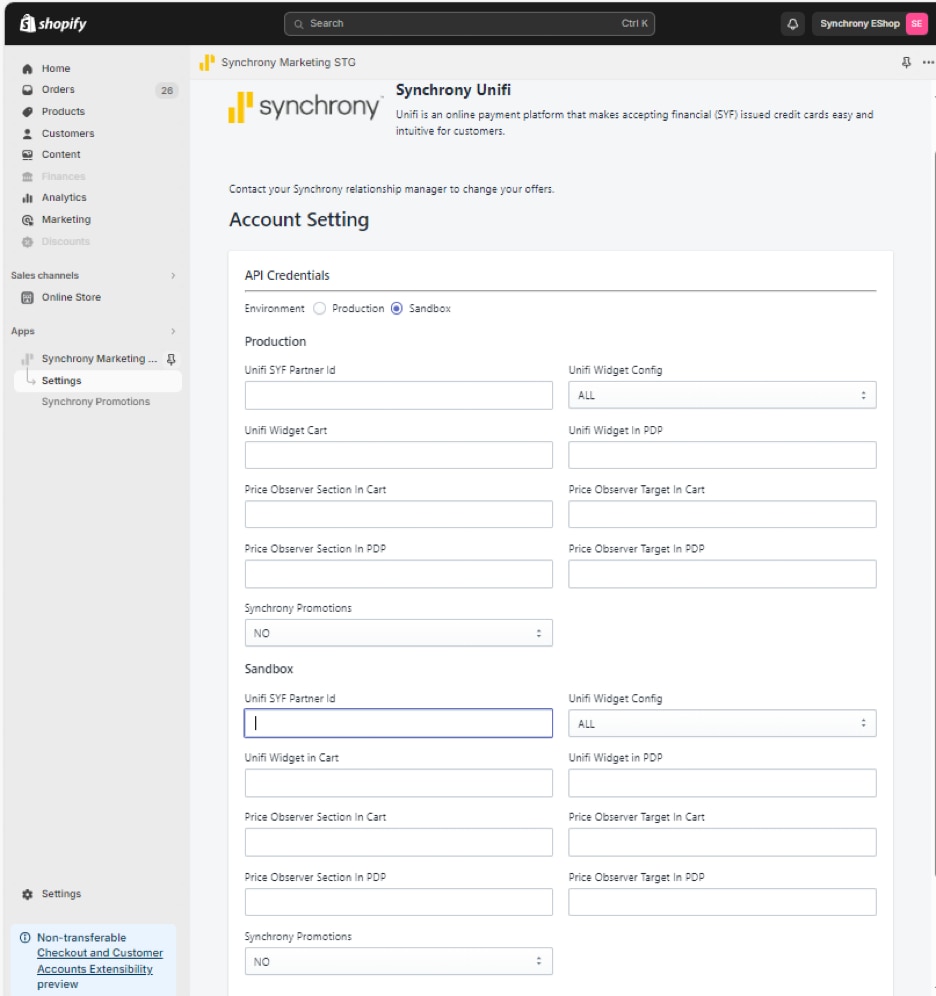Click the Sandbox Unifi SYF Partner Id field
The height and width of the screenshot is (996, 936).
(398, 723)
